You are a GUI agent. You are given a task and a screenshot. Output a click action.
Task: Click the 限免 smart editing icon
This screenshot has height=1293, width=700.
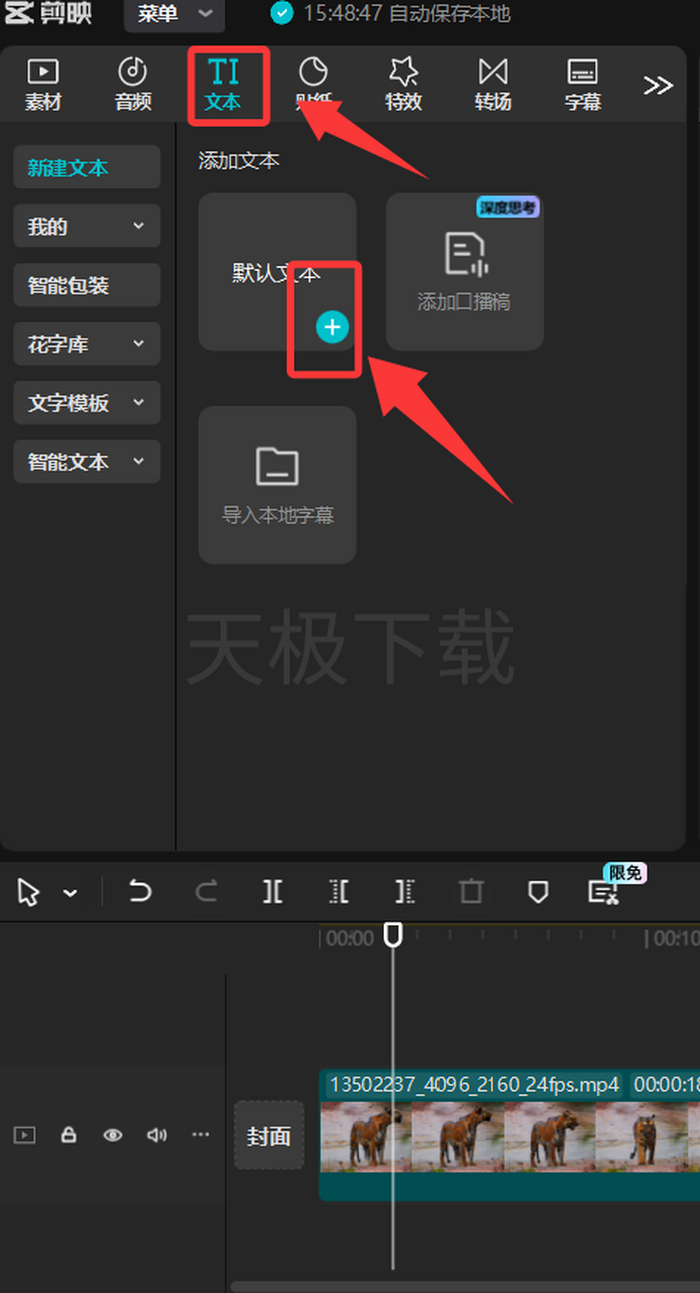(603, 893)
